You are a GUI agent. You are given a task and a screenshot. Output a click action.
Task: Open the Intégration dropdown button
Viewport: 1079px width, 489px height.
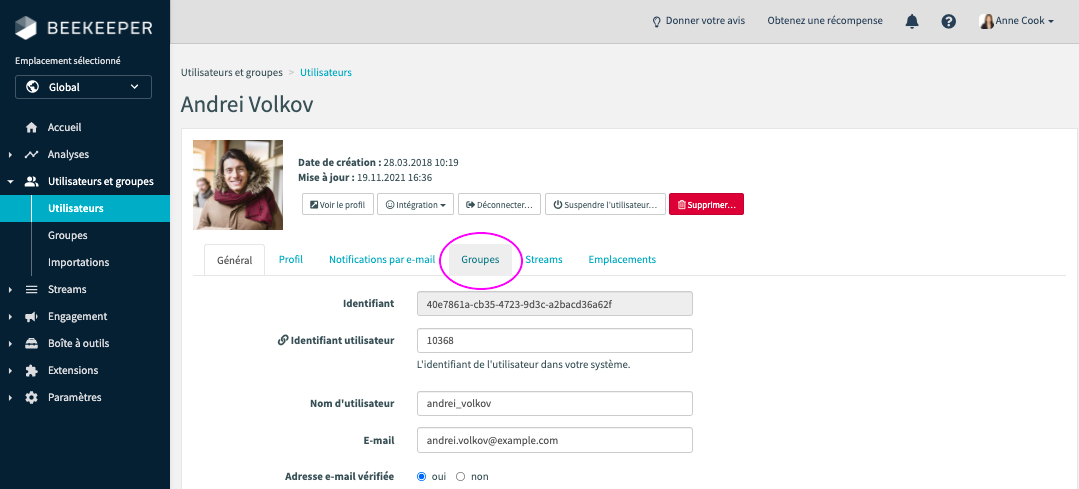(x=416, y=204)
